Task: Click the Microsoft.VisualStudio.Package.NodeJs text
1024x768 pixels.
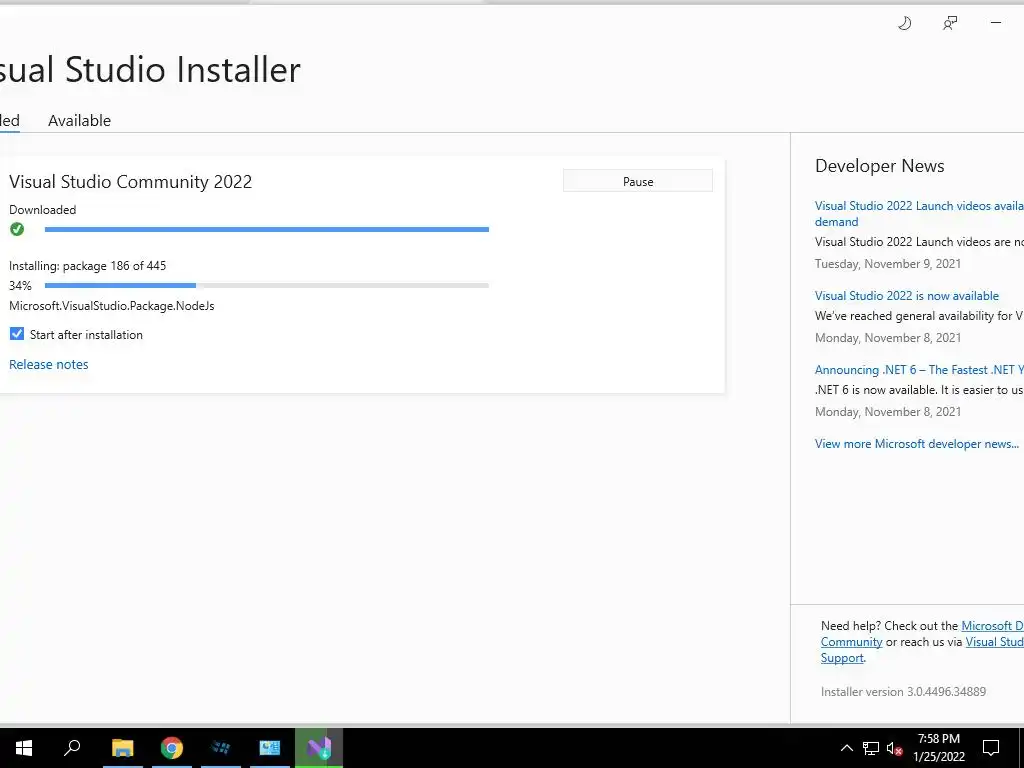Action: coord(112,306)
